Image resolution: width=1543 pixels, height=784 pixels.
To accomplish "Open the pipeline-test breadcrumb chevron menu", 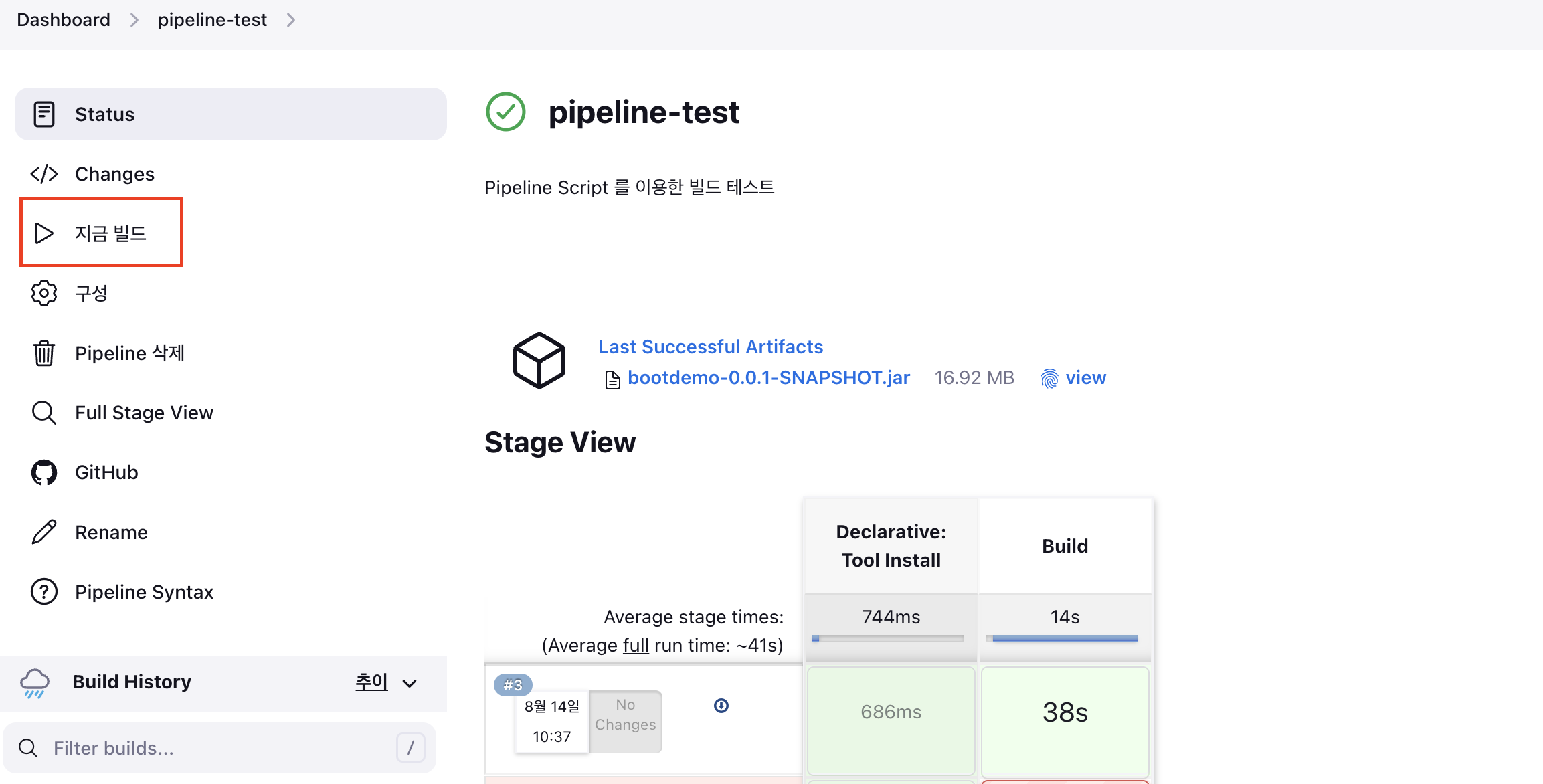I will coord(290,21).
